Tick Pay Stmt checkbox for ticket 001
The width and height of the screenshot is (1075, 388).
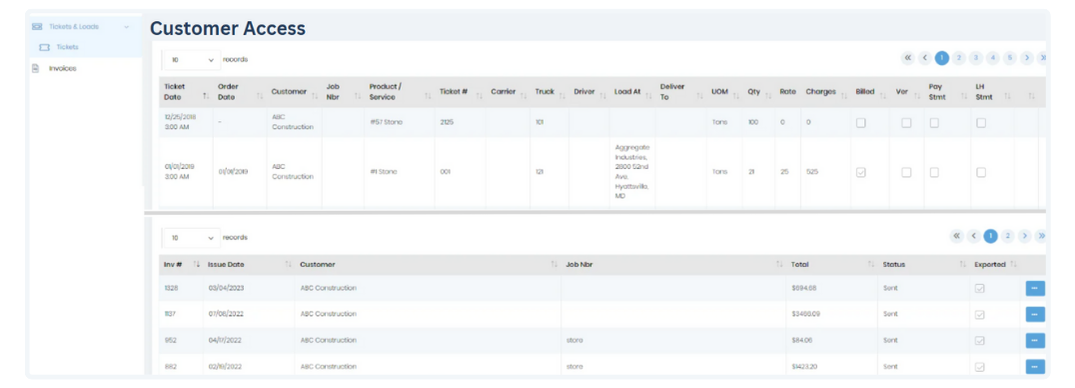[x=934, y=173]
